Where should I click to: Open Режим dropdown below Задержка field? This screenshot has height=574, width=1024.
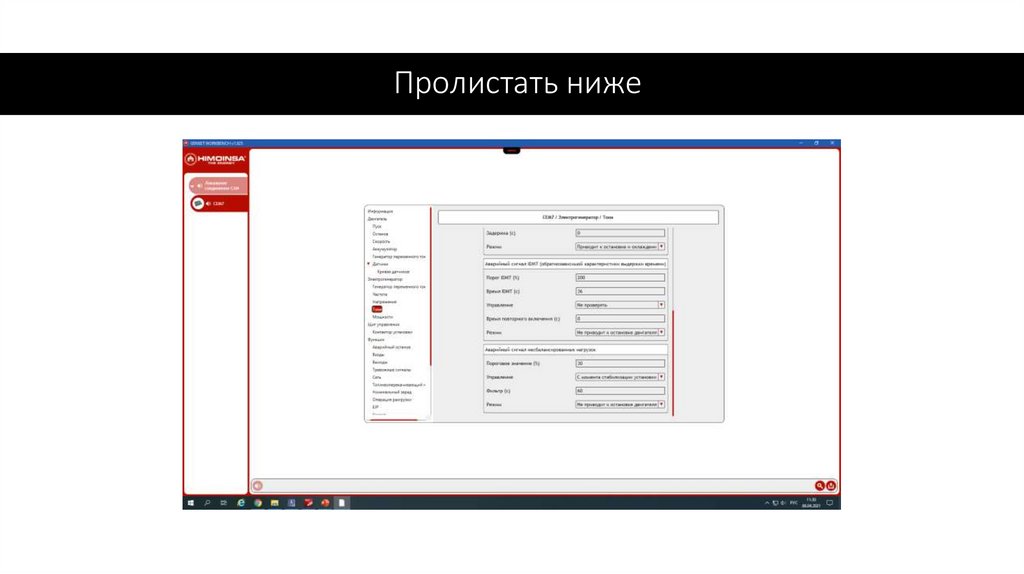[x=620, y=247]
